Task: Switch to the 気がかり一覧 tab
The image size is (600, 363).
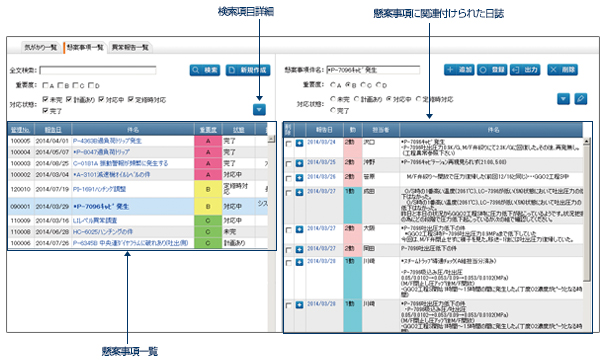Action: pos(40,47)
